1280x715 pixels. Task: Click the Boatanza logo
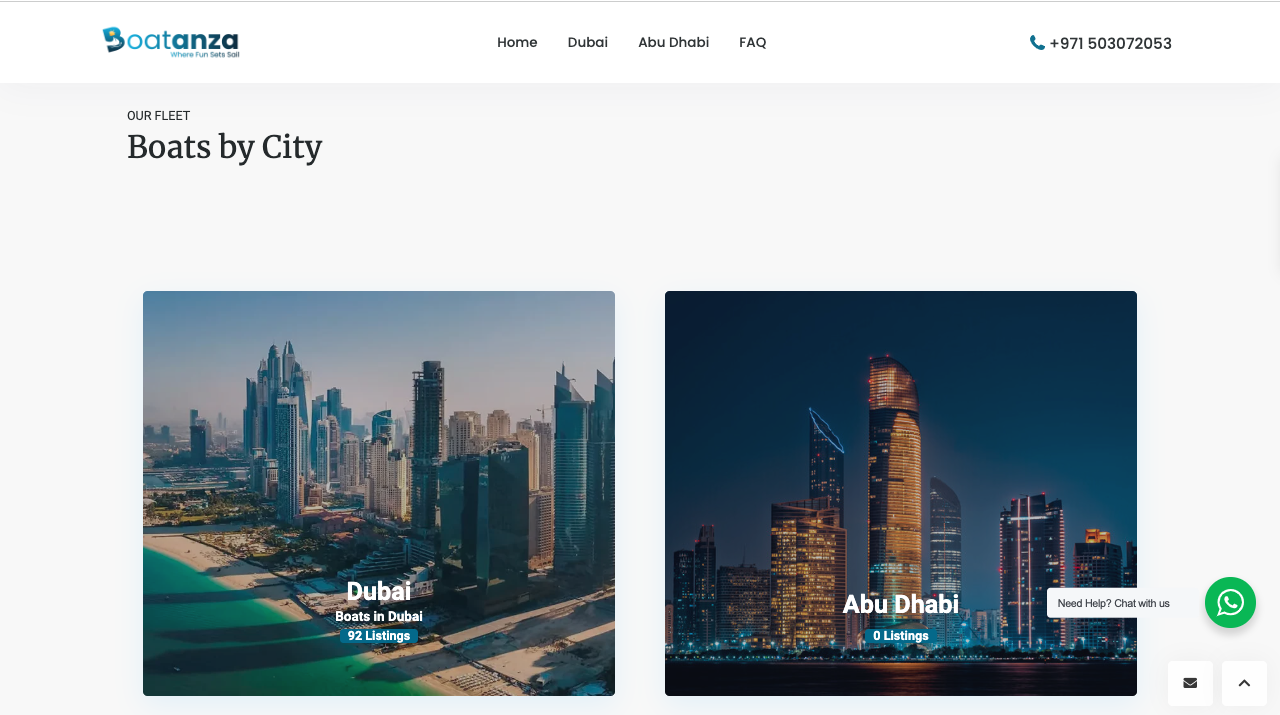[171, 42]
